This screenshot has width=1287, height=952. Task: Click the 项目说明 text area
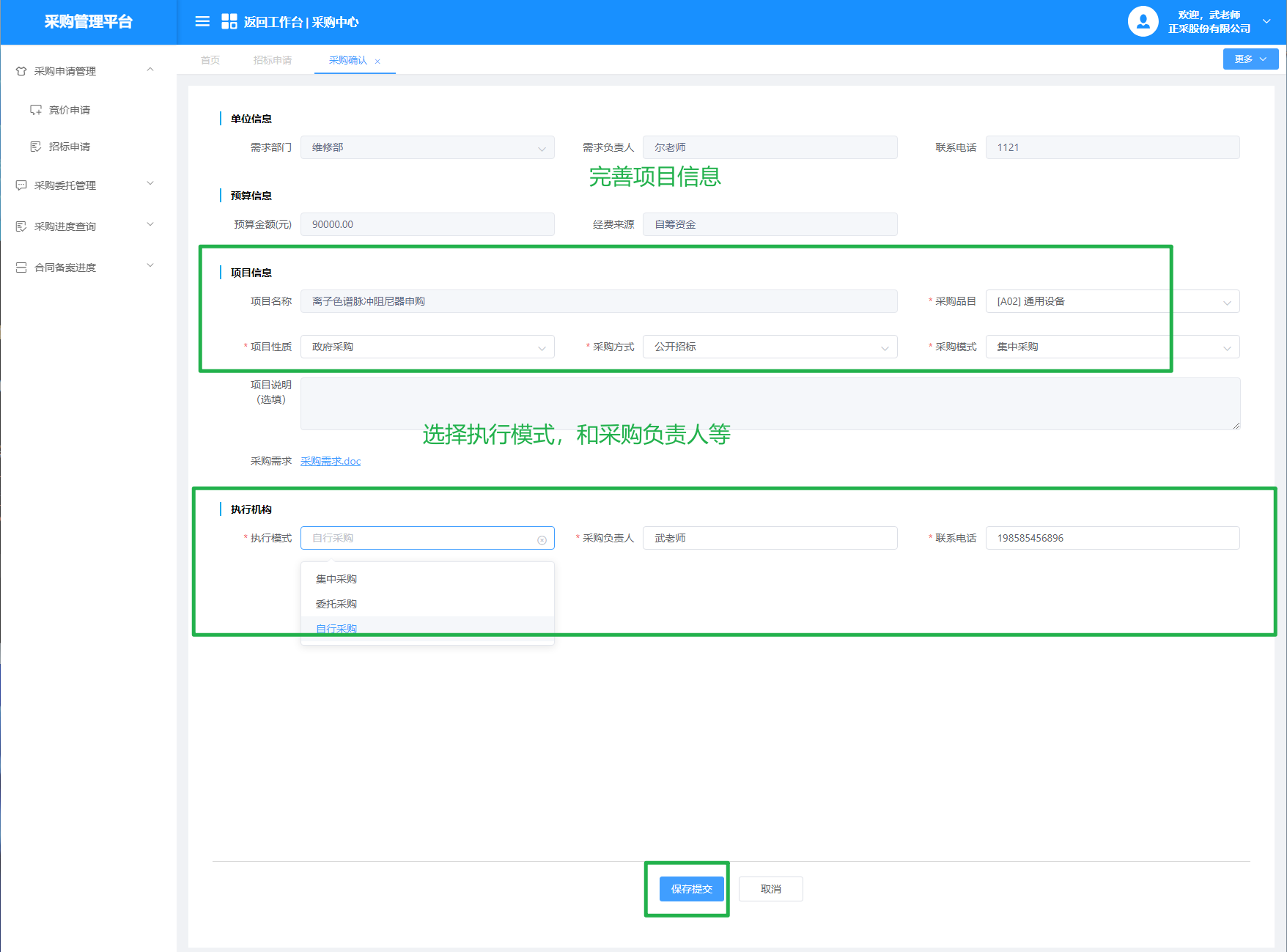coord(770,404)
